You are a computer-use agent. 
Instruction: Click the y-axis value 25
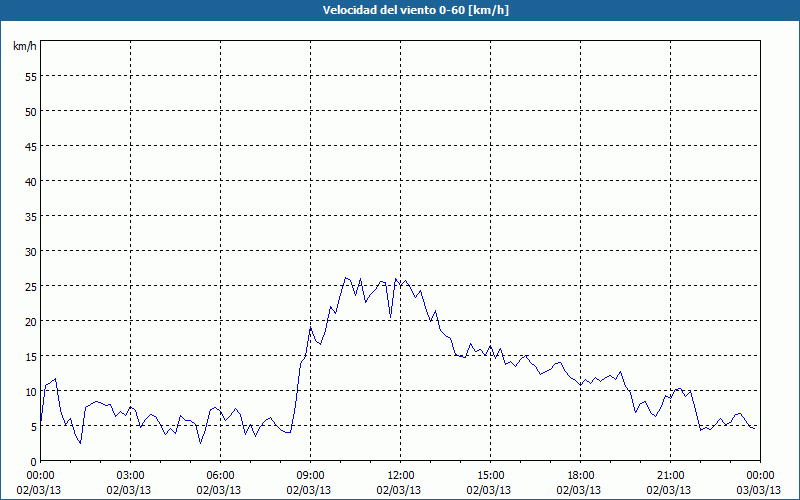point(31,287)
